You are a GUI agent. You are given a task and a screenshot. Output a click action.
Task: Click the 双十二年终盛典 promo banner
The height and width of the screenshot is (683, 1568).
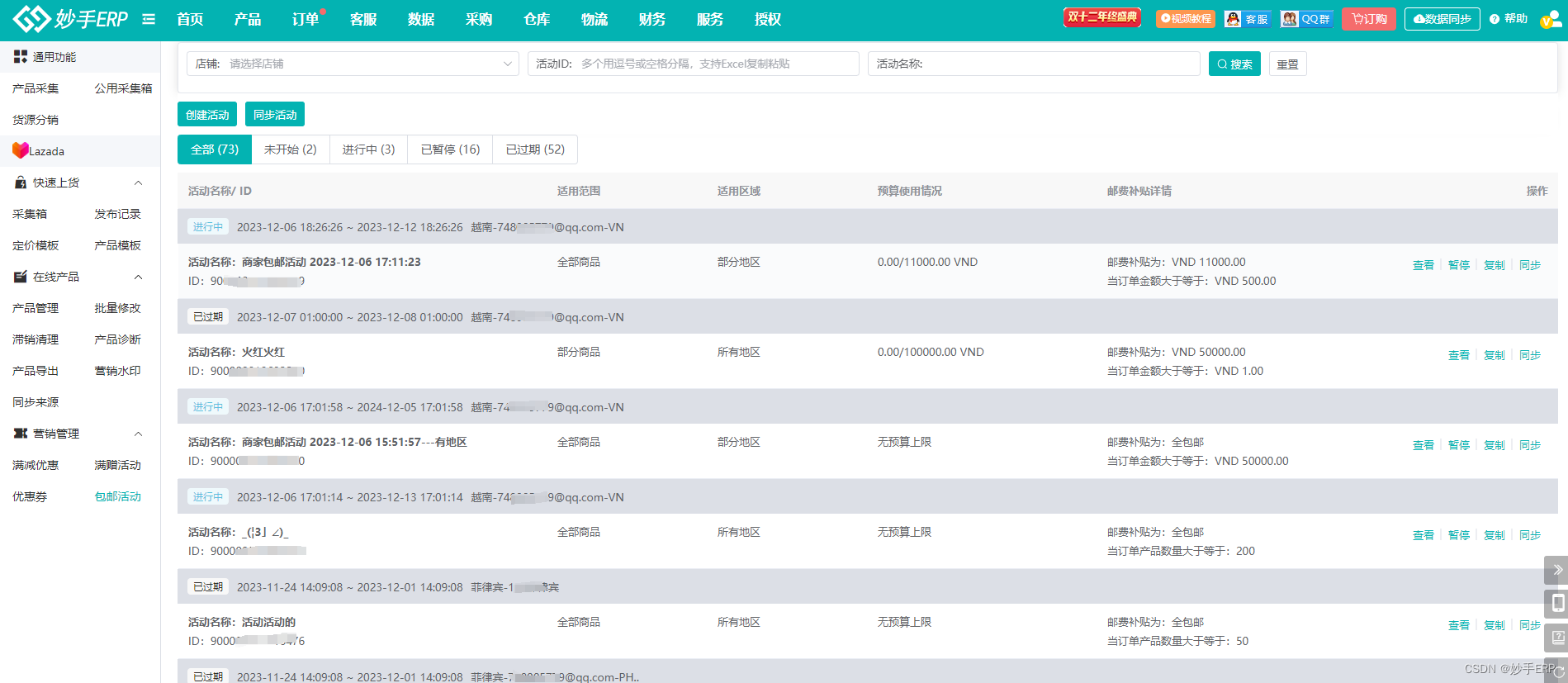(x=1102, y=17)
